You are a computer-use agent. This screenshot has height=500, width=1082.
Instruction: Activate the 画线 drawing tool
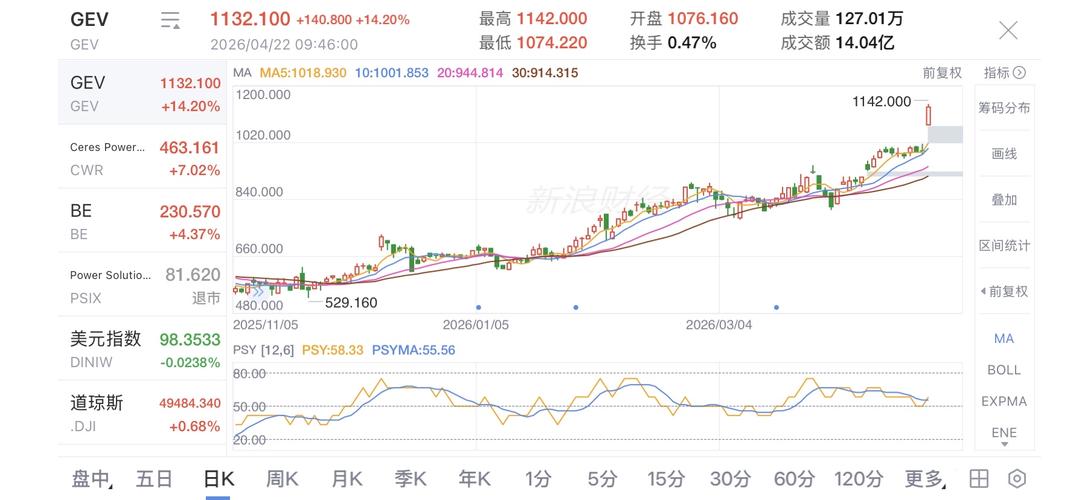[x=1004, y=154]
